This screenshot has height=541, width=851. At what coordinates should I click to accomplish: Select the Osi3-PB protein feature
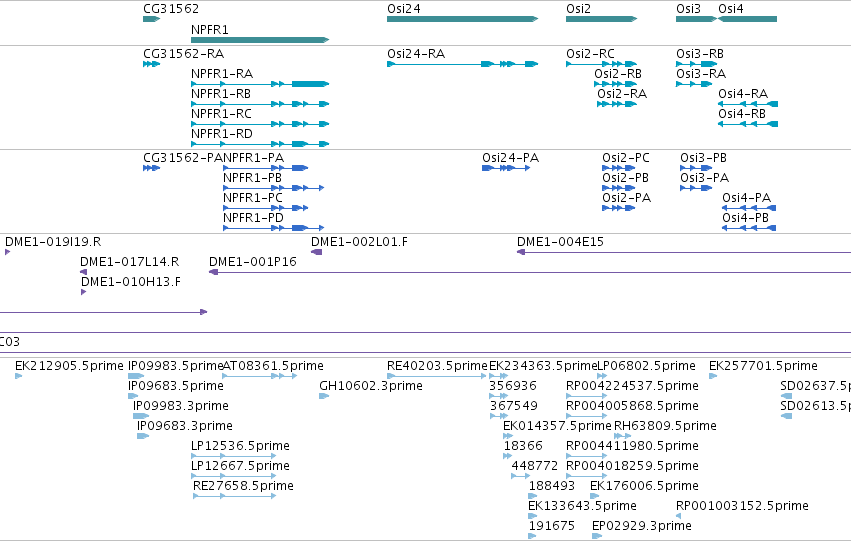tap(696, 168)
